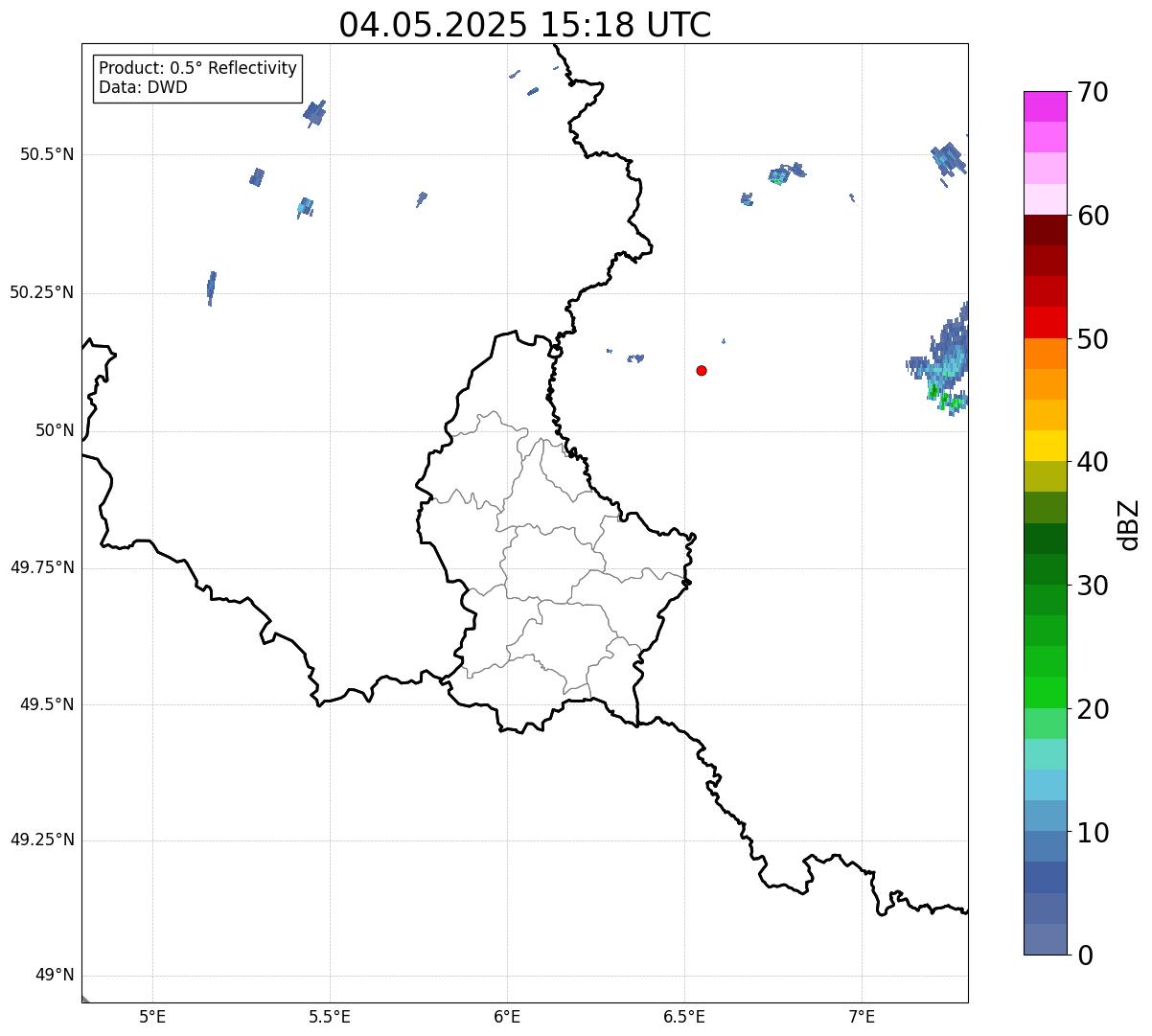Click the 50.5°N latitude label
Viewport: 1152px width, 1036px height.
coord(47,154)
